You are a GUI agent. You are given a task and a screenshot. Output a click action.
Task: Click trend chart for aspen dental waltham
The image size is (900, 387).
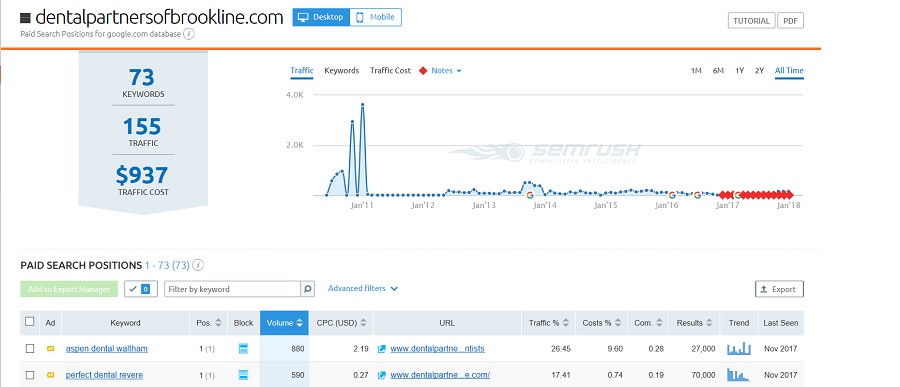point(739,349)
